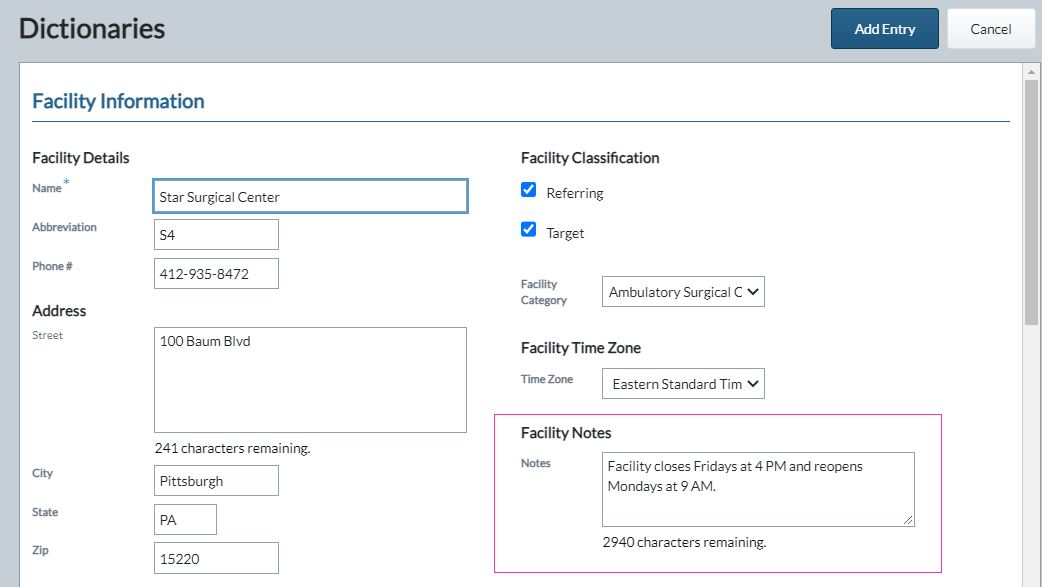
Task: Uncheck the Referring classification checkbox
Action: coord(528,190)
